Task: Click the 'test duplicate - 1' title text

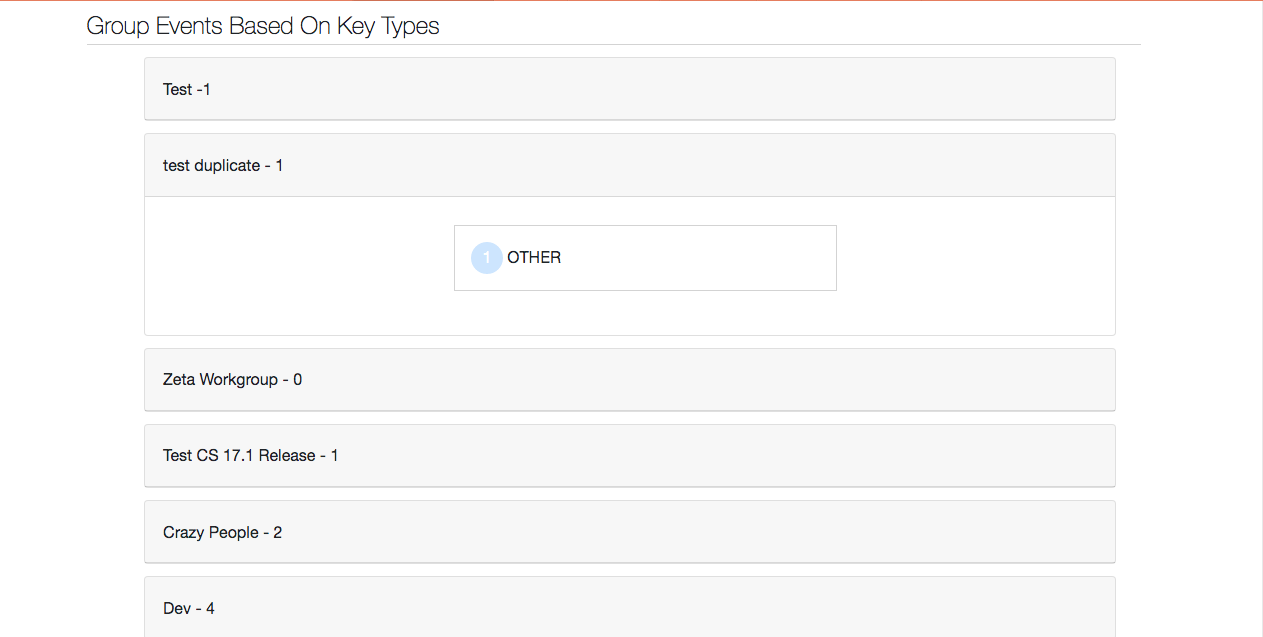Action: (223, 166)
